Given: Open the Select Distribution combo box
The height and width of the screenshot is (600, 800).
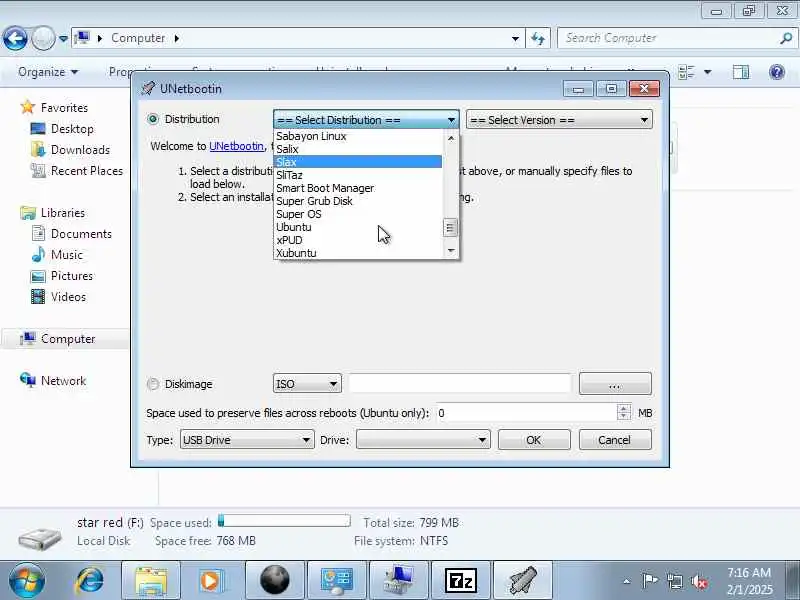Looking at the screenshot, I should click(366, 120).
